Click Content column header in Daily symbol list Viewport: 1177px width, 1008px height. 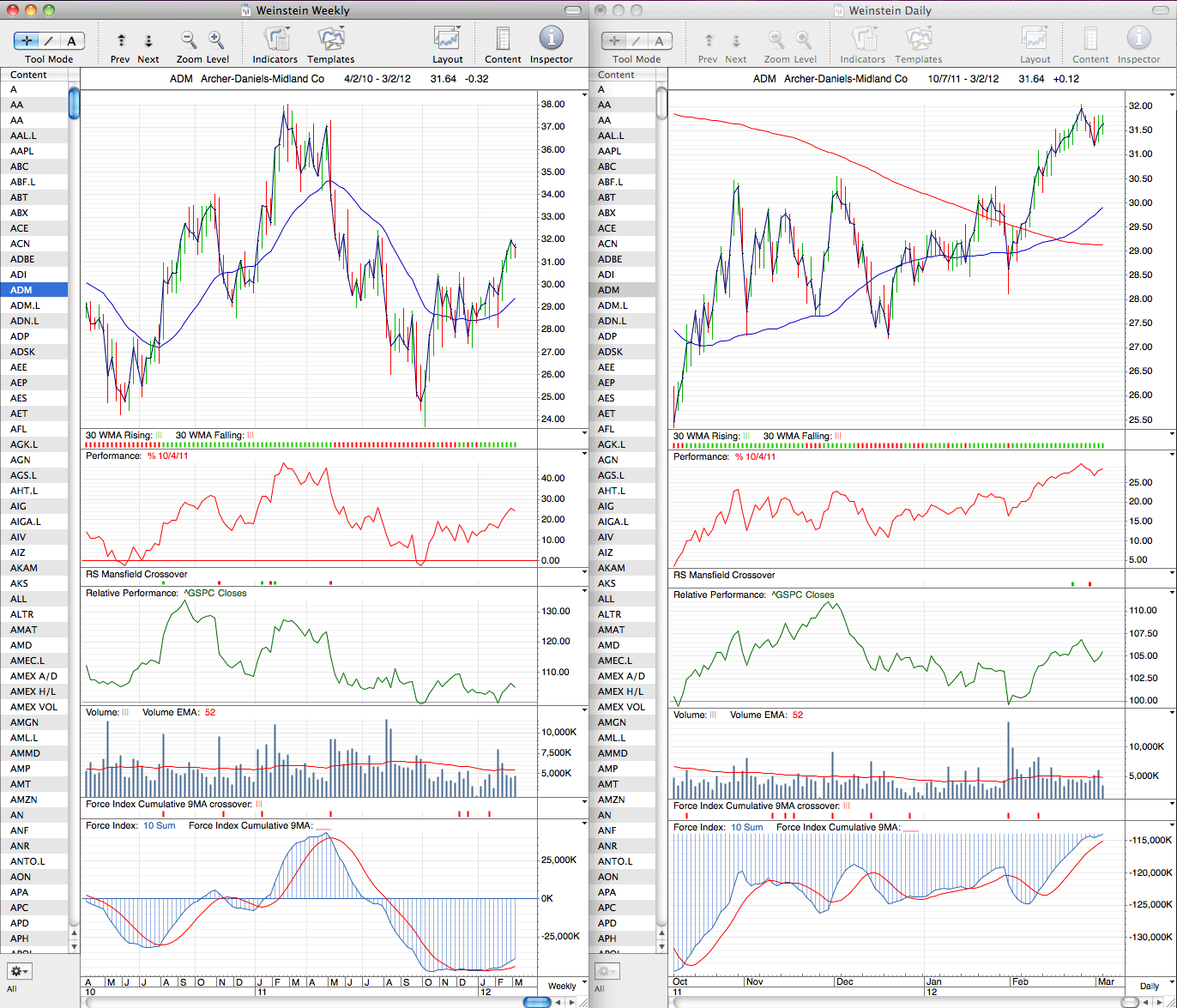(x=622, y=75)
